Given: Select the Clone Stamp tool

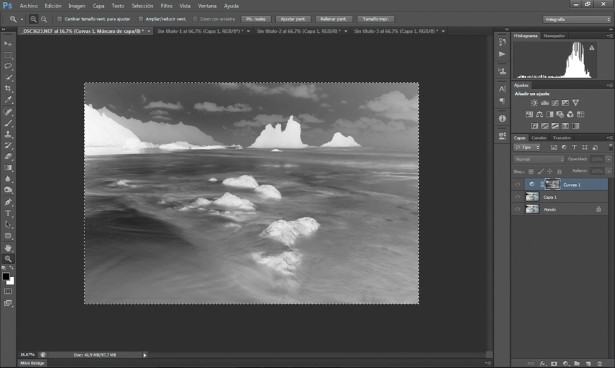Looking at the screenshot, I should [8, 134].
